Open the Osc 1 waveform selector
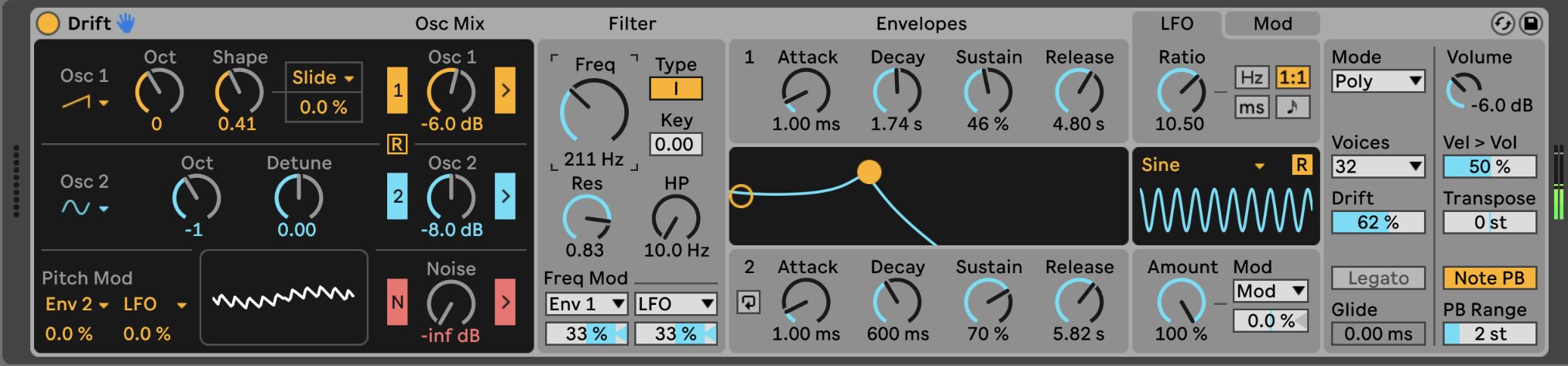 coord(84,101)
